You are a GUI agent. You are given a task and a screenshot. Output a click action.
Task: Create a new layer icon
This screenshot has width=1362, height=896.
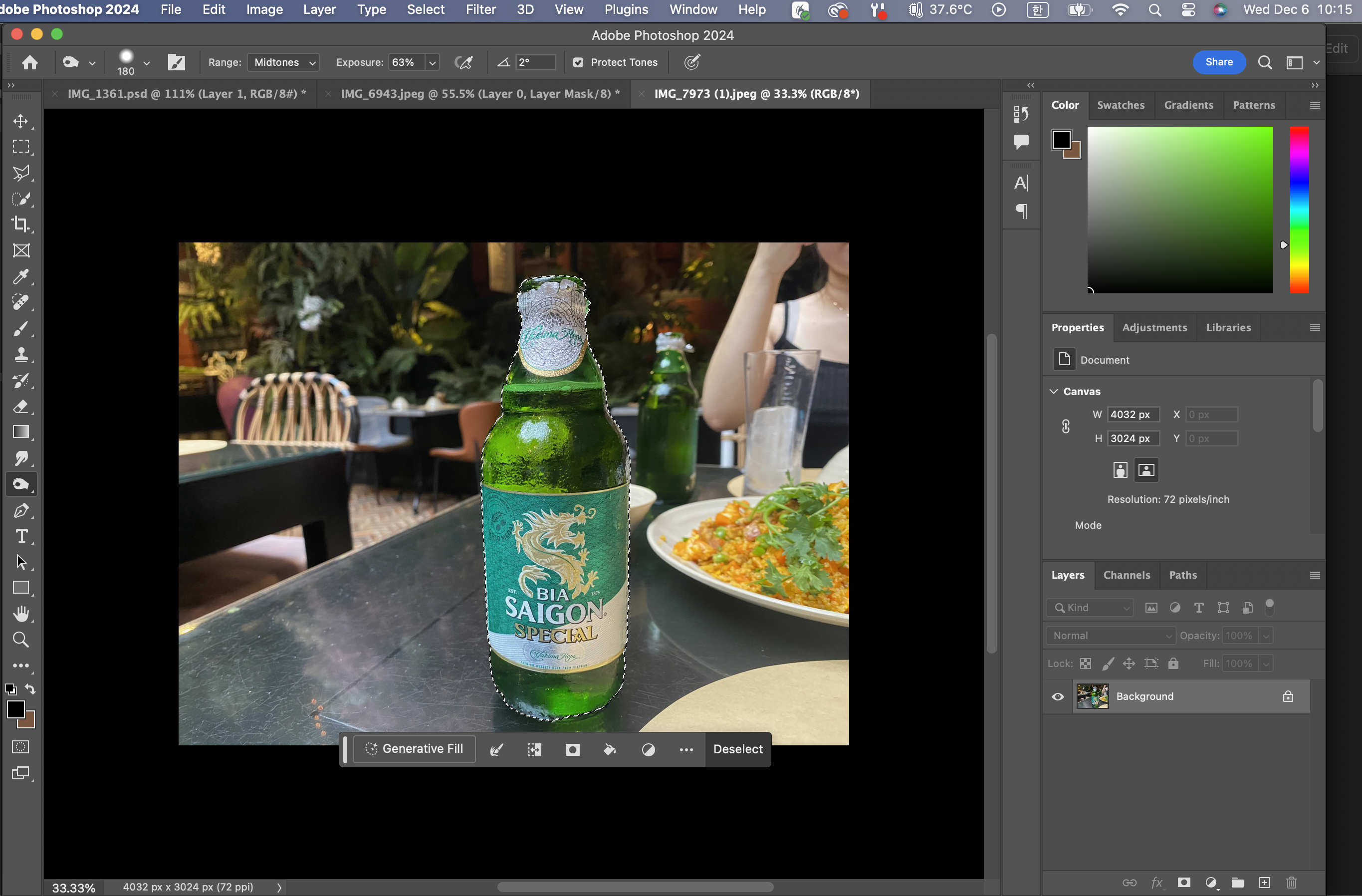click(x=1265, y=882)
